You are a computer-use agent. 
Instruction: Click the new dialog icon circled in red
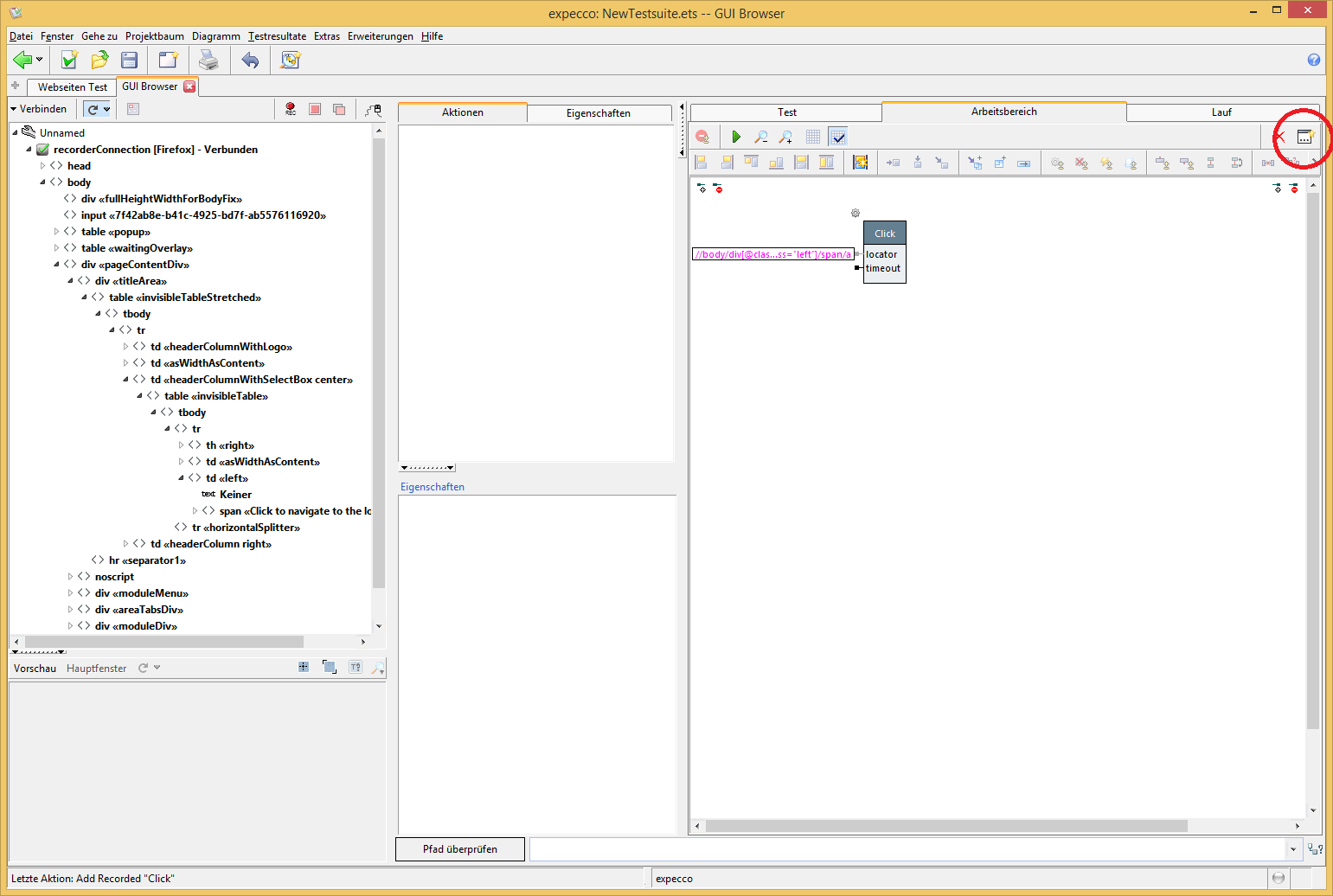pyautogui.click(x=1305, y=137)
